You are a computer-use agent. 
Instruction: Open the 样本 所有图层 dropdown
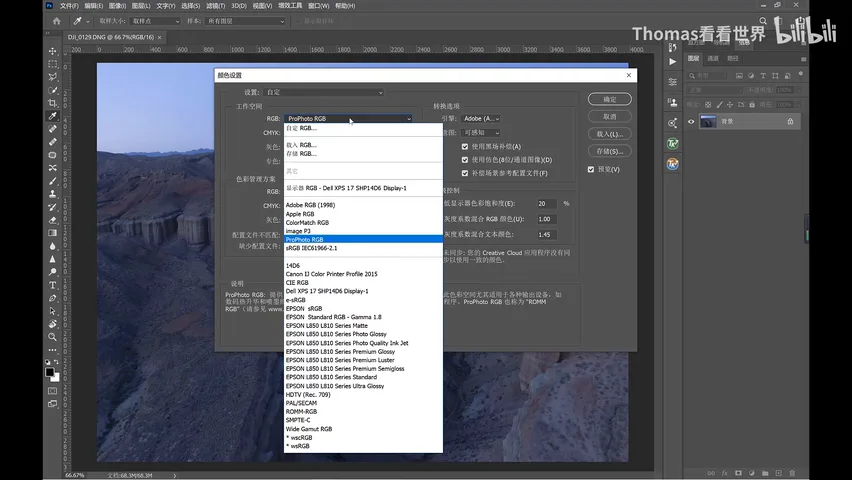click(x=245, y=21)
